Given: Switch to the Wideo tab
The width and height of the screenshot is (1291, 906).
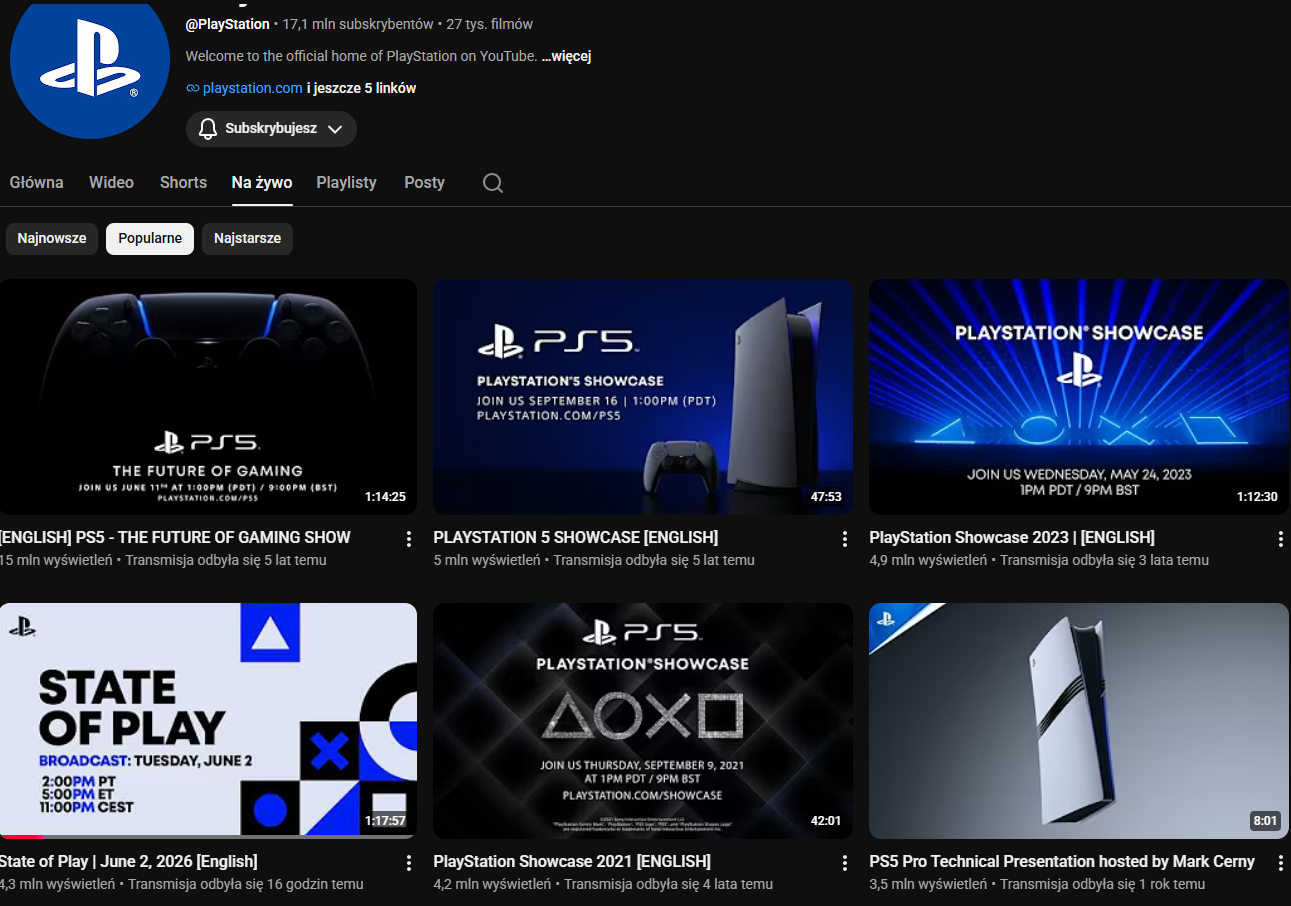Looking at the screenshot, I should coord(111,182).
